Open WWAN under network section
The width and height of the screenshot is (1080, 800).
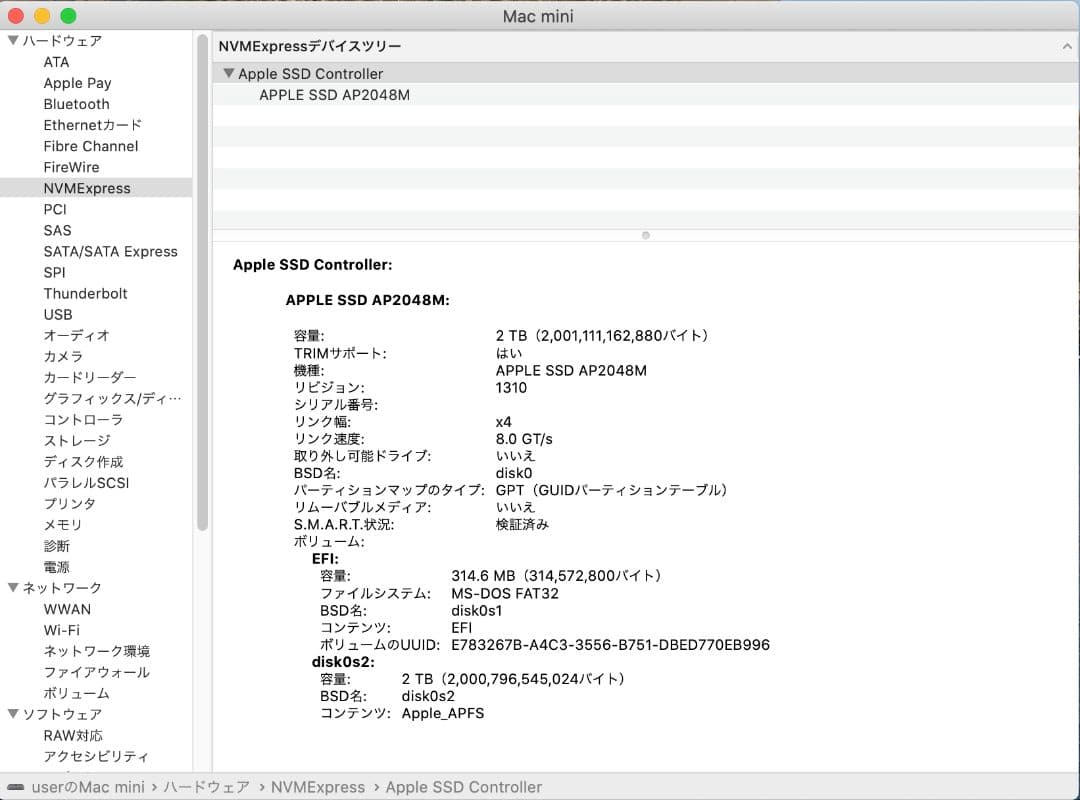67,609
